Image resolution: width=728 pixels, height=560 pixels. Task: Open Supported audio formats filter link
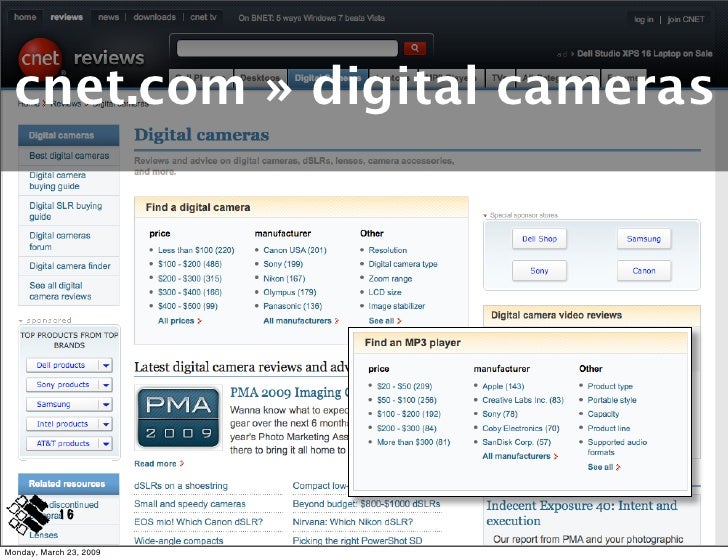pos(617,447)
